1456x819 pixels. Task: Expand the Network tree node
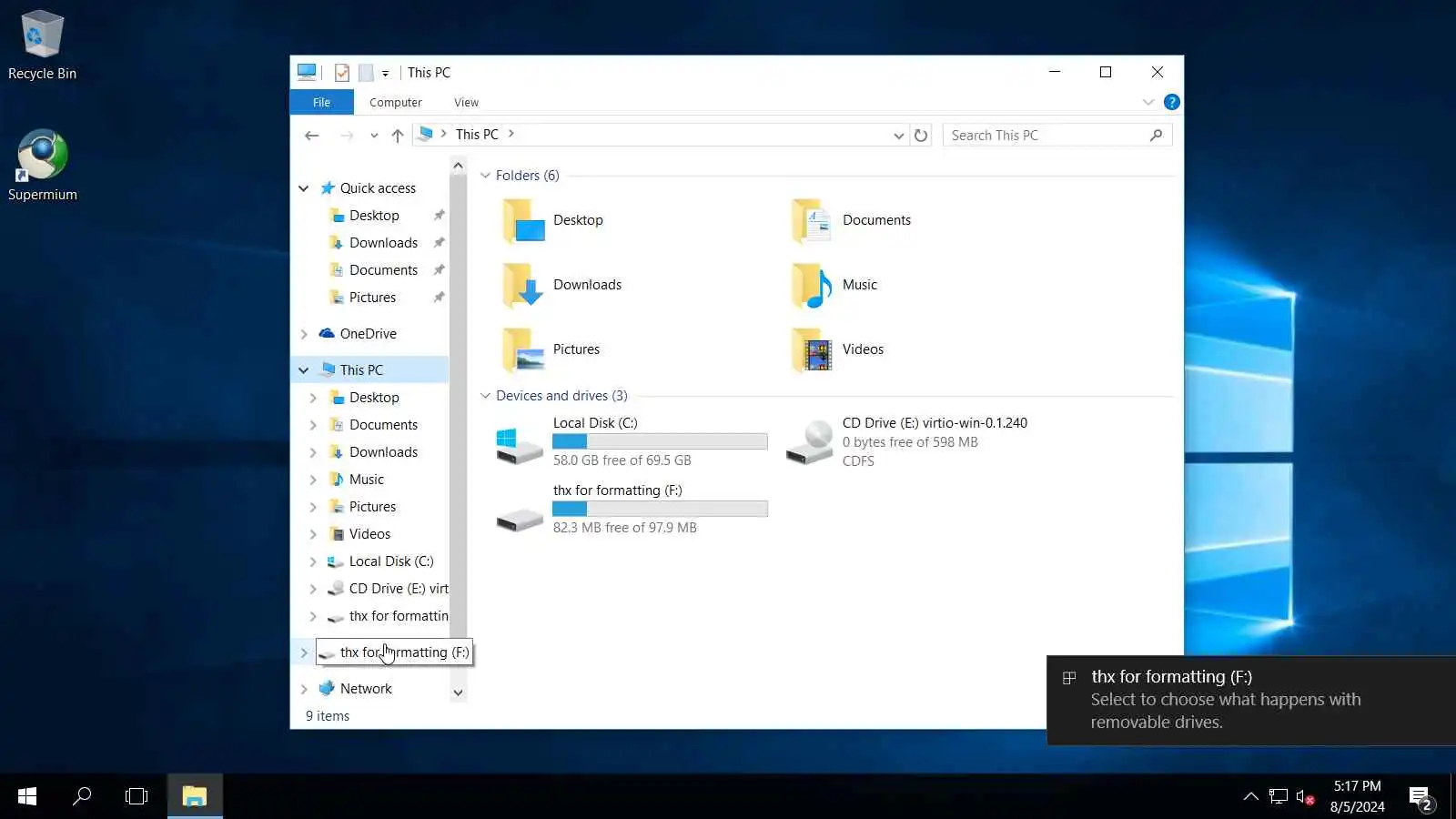pos(304,689)
